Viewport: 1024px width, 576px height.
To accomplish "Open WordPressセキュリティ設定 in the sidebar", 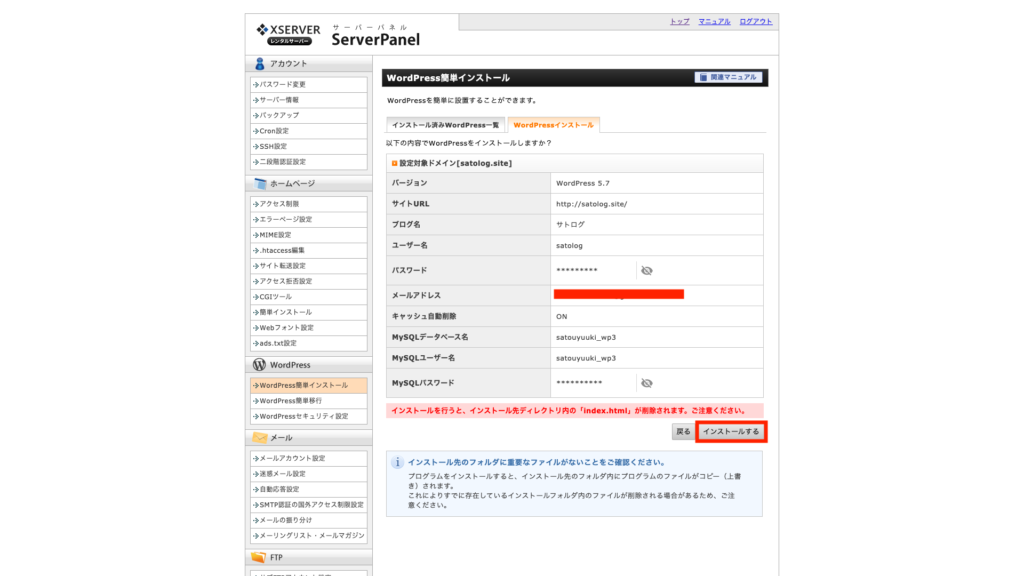I will point(308,416).
